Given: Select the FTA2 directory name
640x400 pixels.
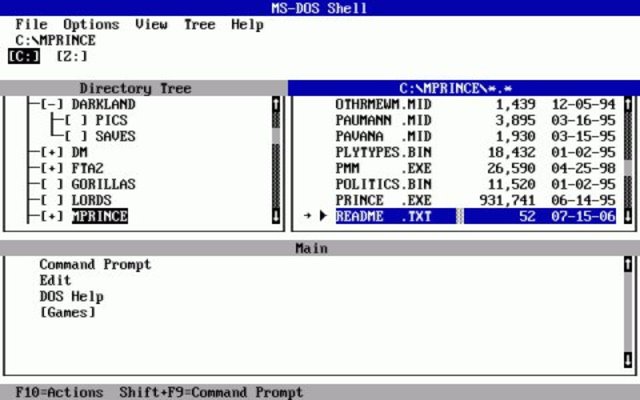Looking at the screenshot, I should click(x=87, y=168).
